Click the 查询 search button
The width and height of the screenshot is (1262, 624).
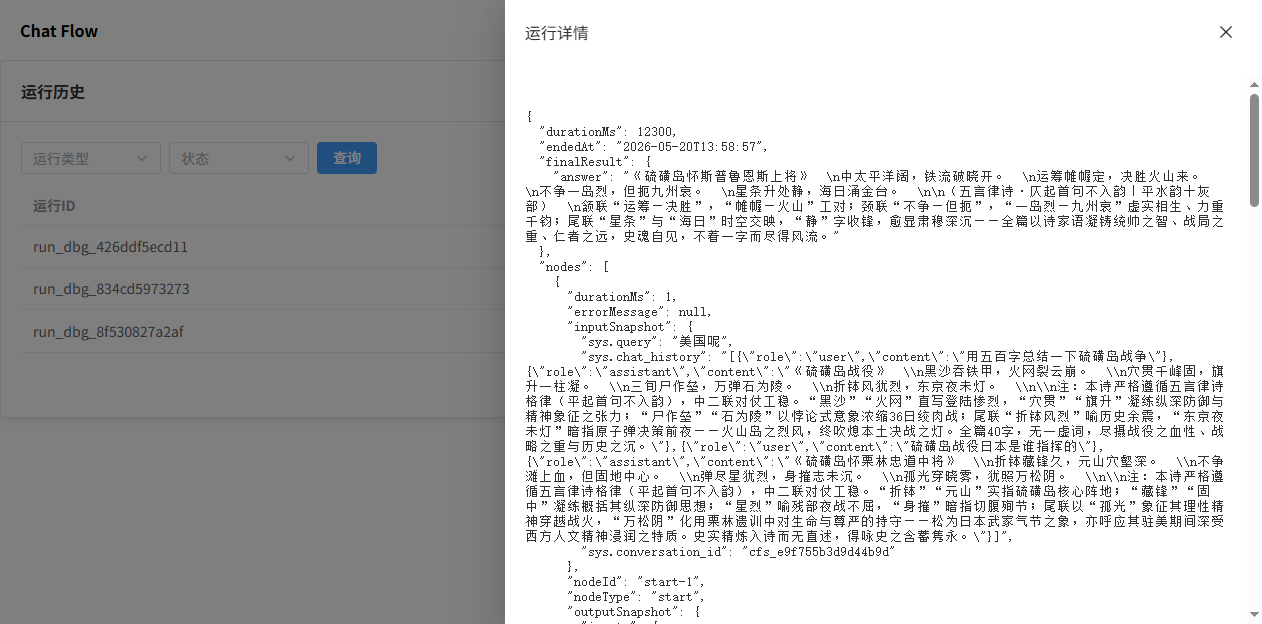click(347, 158)
